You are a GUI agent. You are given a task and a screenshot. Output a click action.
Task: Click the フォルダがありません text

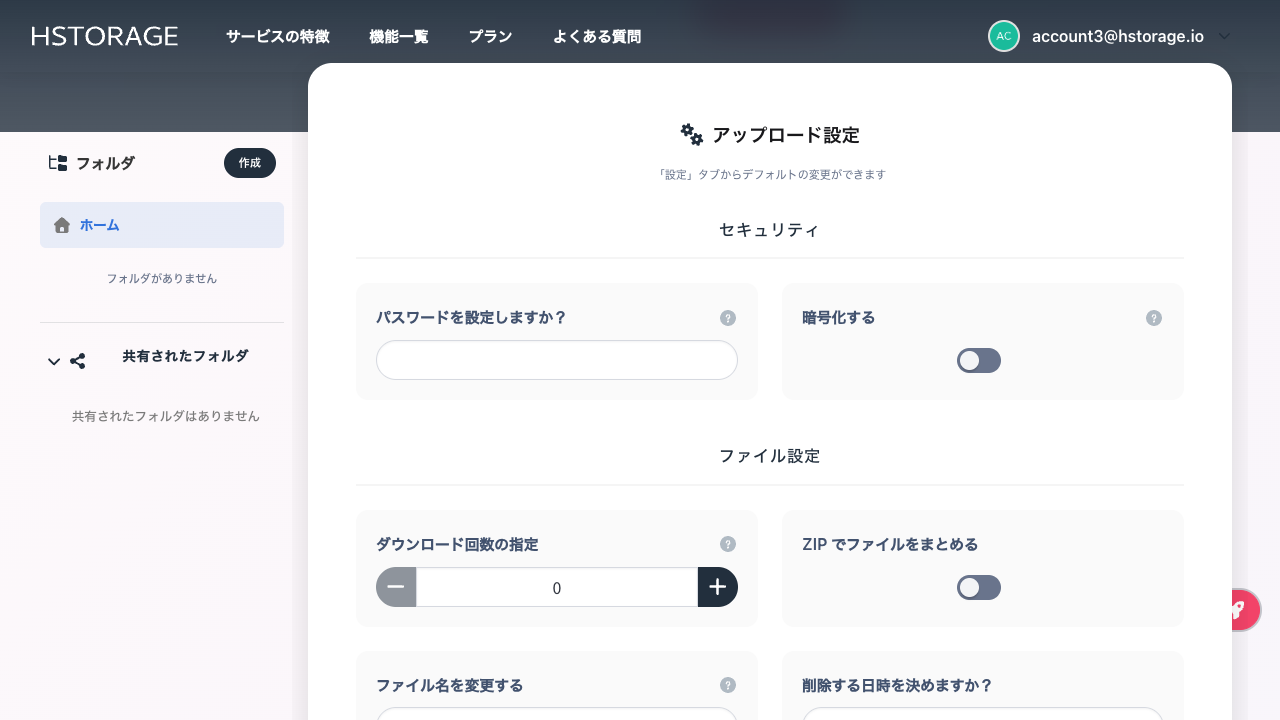162,279
